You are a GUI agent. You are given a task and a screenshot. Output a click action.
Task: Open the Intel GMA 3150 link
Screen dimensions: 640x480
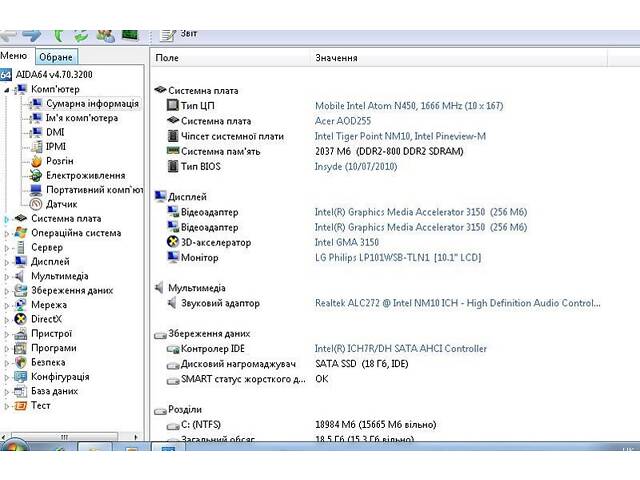click(347, 242)
